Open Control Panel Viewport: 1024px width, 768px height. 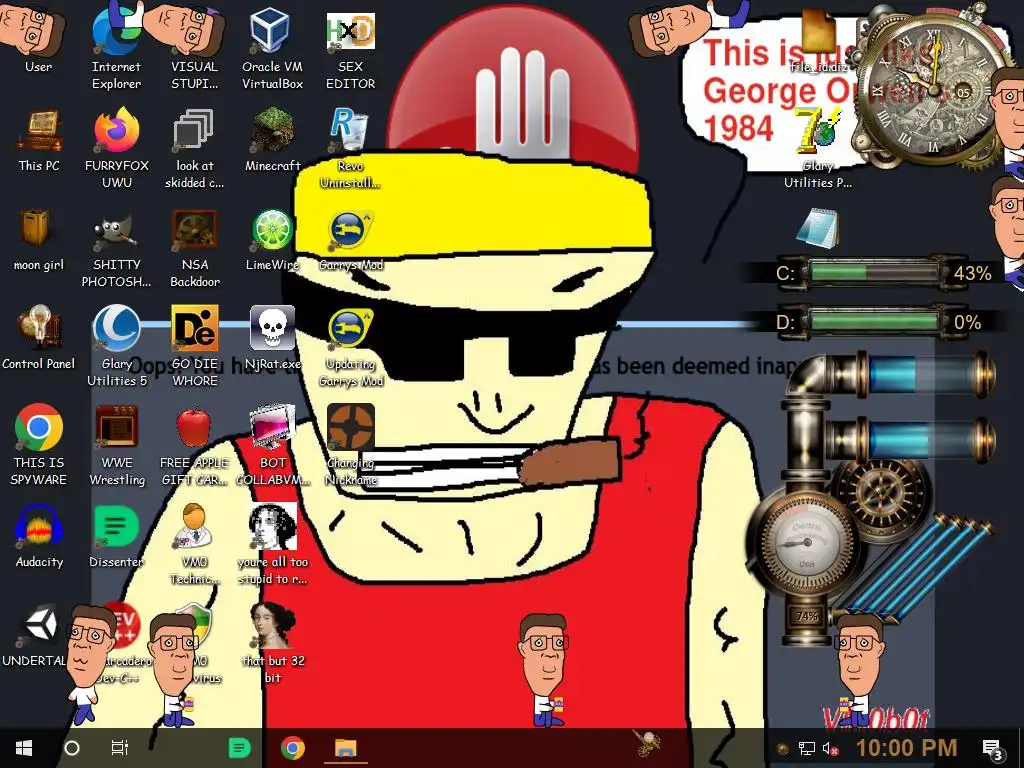(x=39, y=338)
